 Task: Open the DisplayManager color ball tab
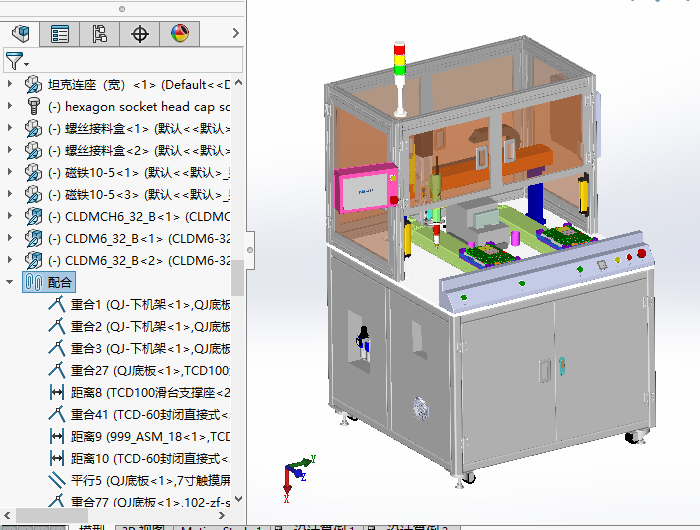click(x=179, y=33)
